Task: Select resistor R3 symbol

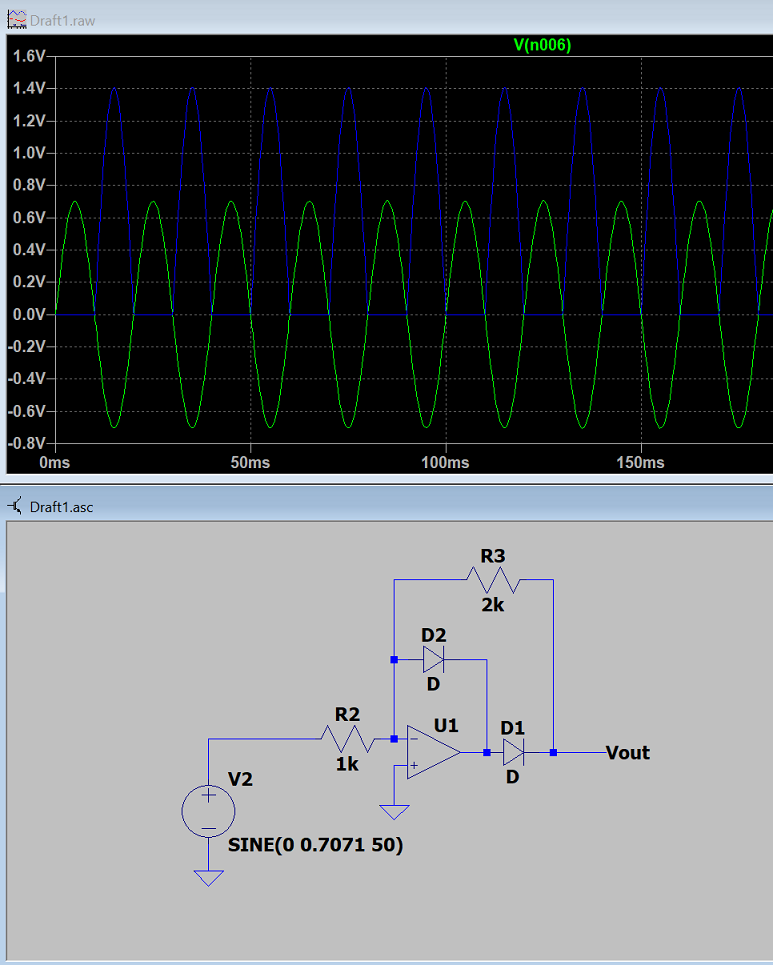Action: [493, 580]
